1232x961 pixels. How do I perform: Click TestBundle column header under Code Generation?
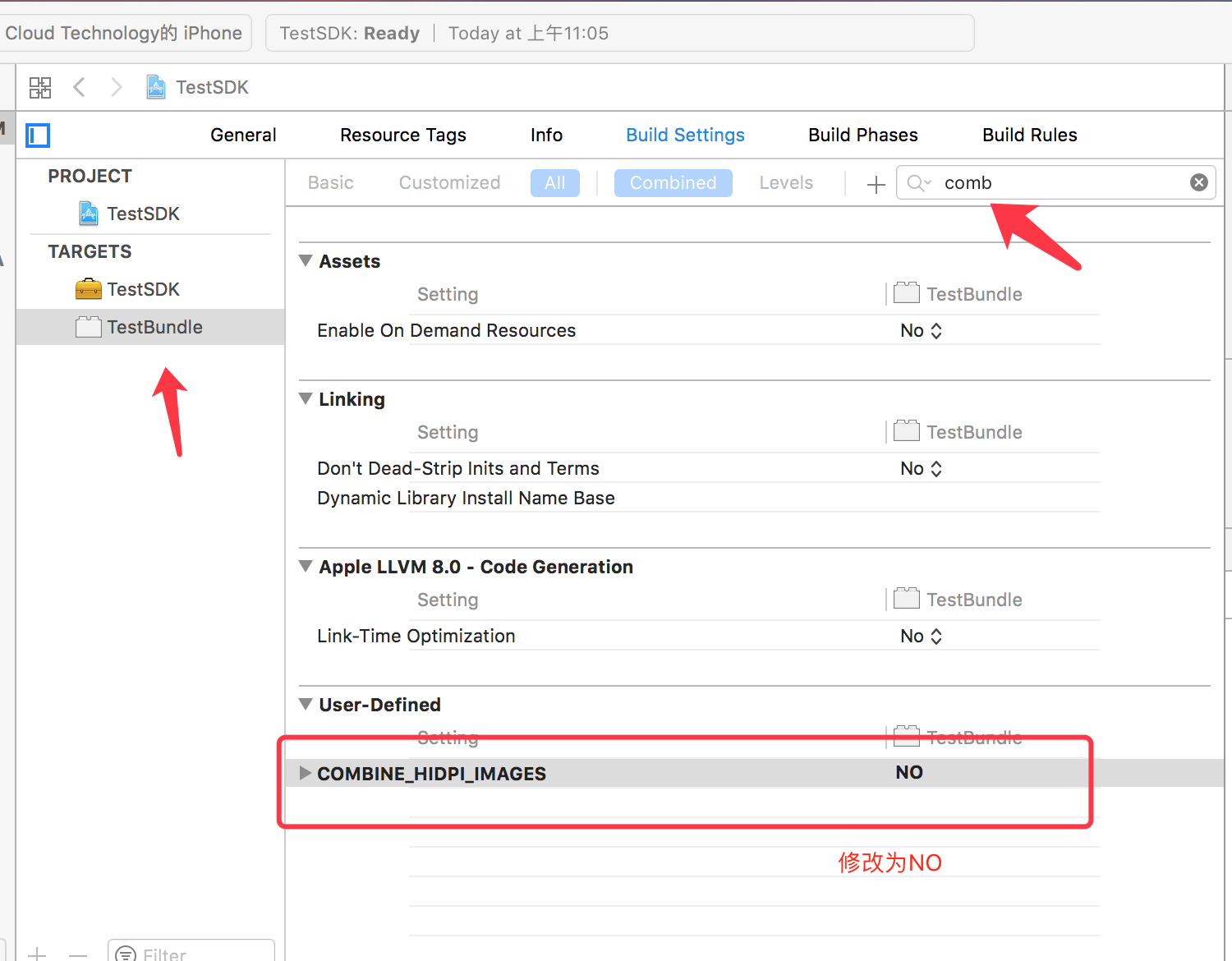point(958,599)
